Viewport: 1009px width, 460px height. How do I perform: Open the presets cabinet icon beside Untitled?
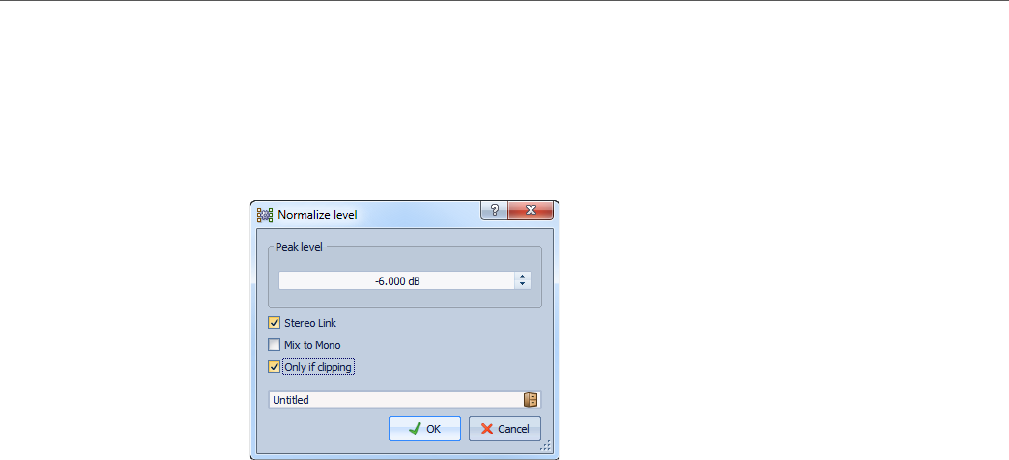tap(530, 400)
